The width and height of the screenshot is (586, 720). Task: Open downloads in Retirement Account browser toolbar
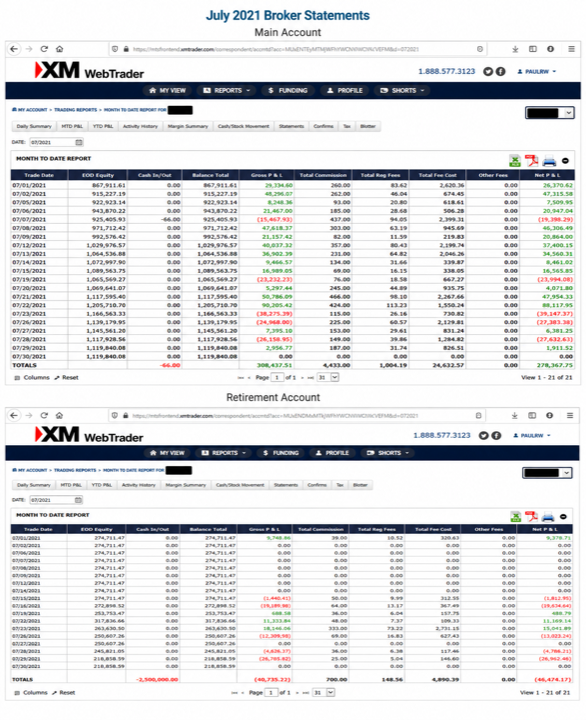pyautogui.click(x=514, y=416)
